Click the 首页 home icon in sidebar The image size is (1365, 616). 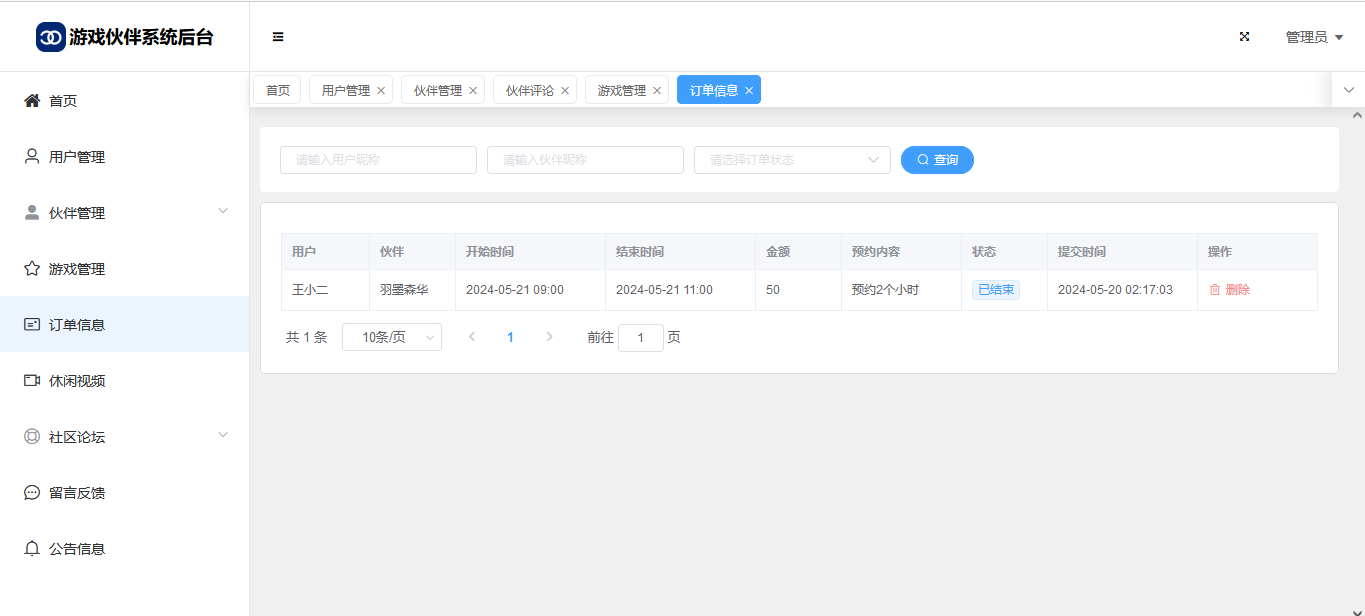point(32,101)
